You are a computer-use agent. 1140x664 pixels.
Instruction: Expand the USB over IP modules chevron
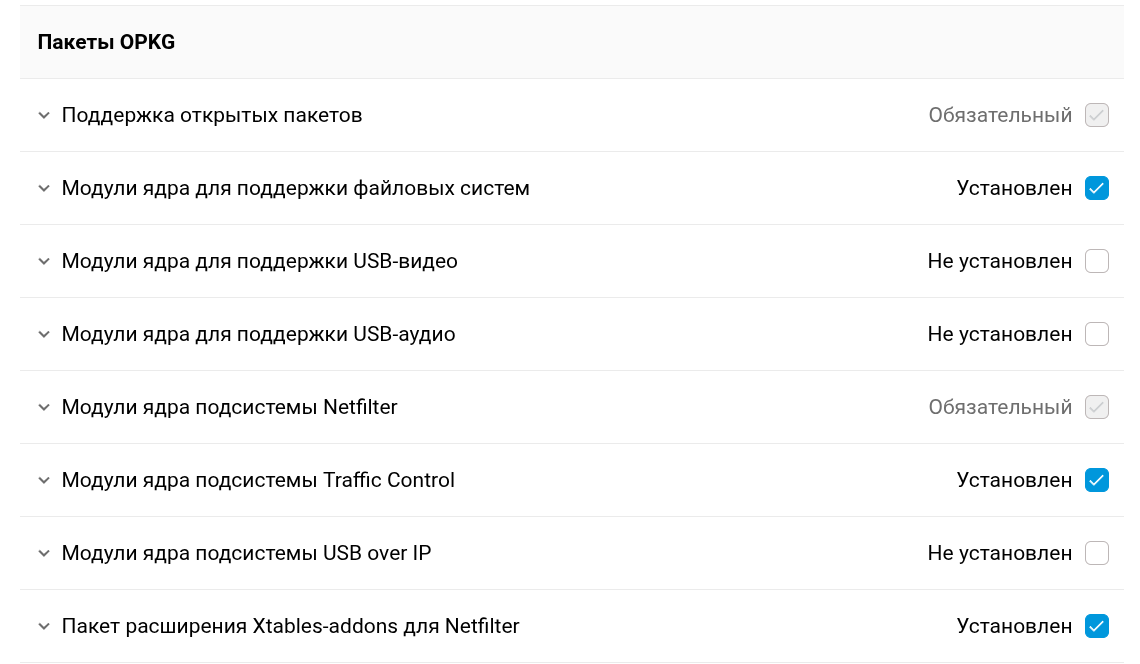pyautogui.click(x=44, y=554)
